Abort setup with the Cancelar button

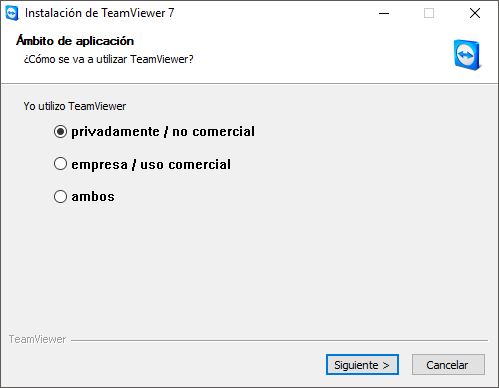click(448, 365)
